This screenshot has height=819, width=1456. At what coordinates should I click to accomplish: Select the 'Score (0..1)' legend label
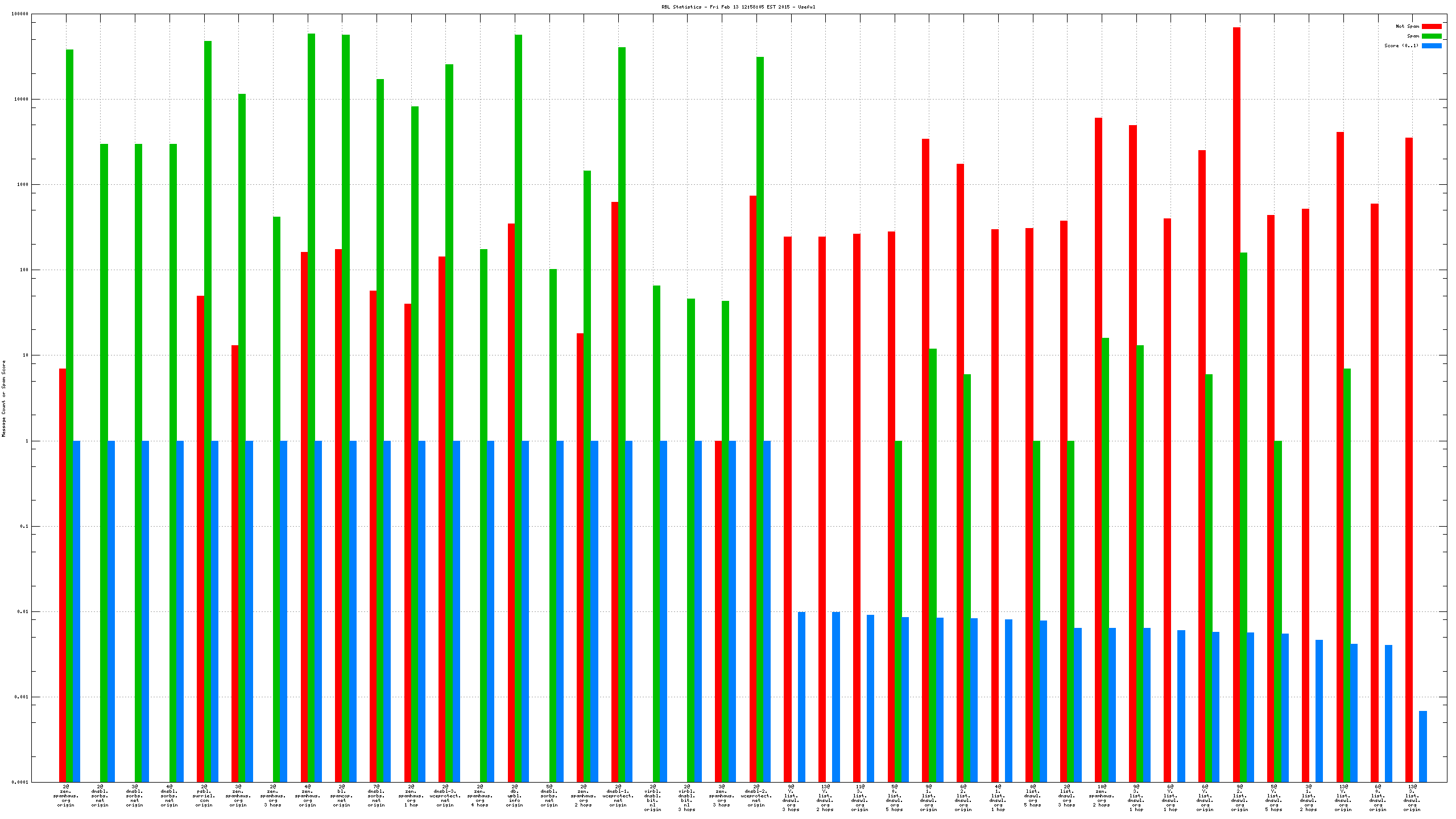tap(1401, 45)
